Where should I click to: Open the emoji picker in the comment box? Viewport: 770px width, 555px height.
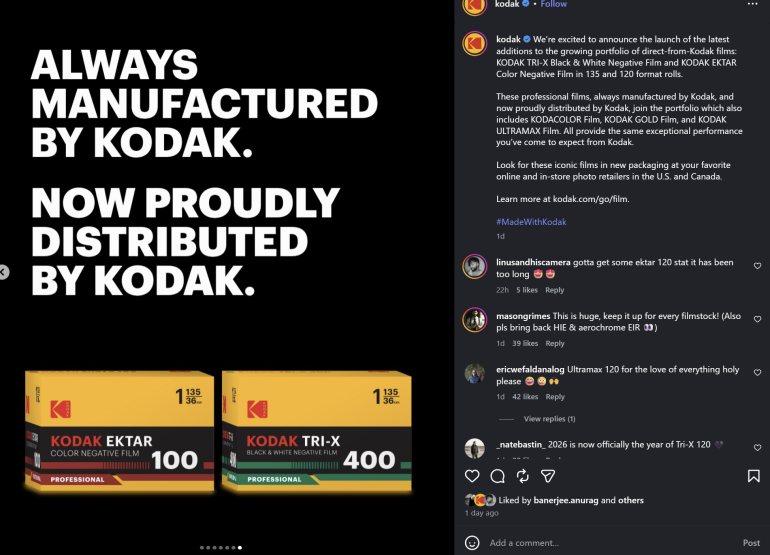tap(472, 543)
